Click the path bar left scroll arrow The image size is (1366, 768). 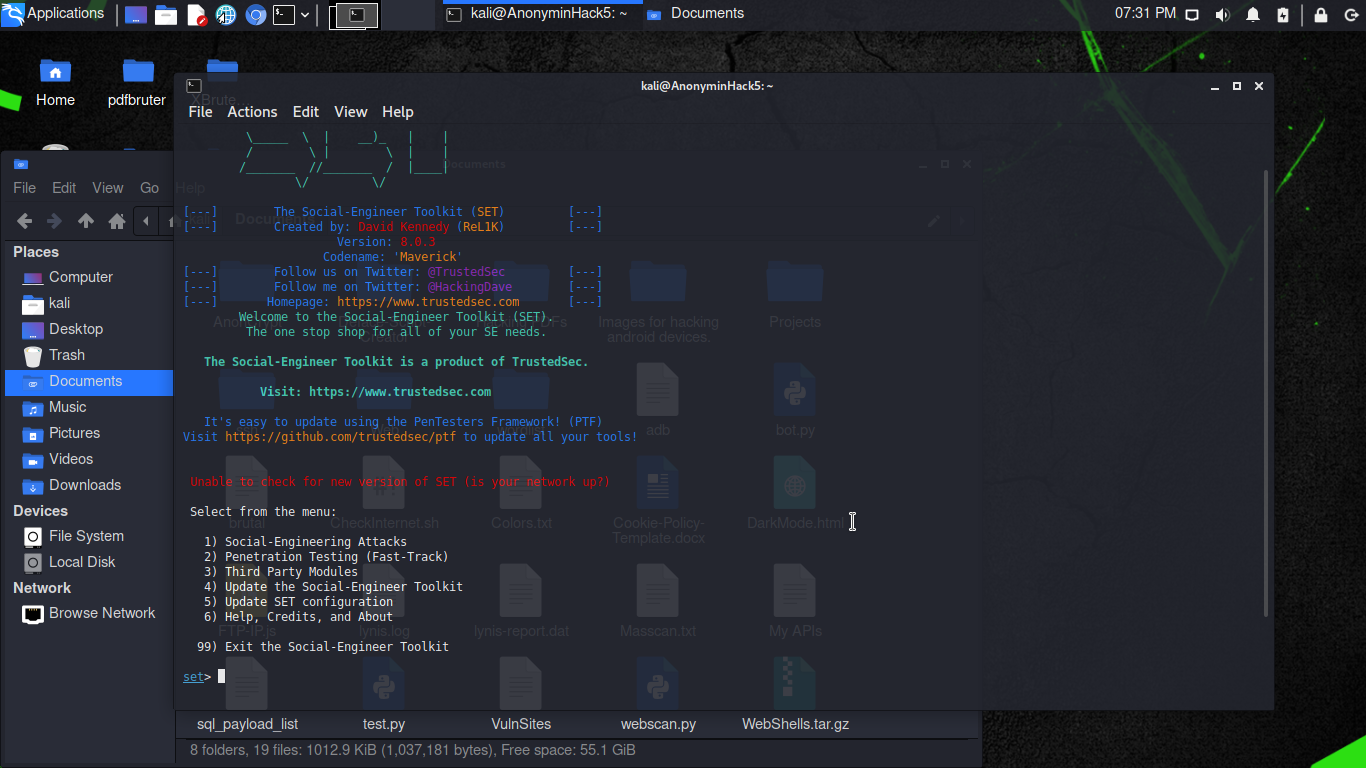[x=147, y=221]
